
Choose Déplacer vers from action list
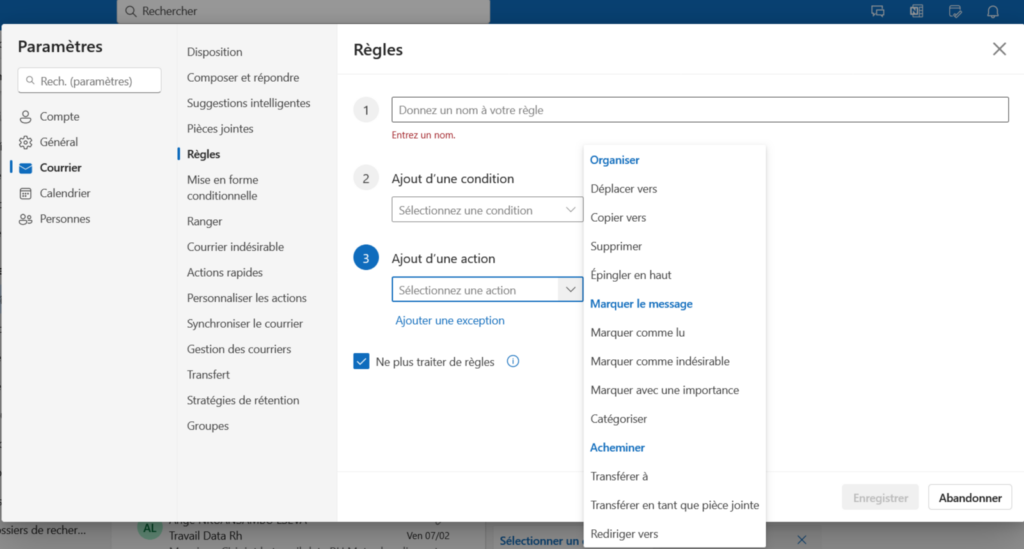coord(624,189)
